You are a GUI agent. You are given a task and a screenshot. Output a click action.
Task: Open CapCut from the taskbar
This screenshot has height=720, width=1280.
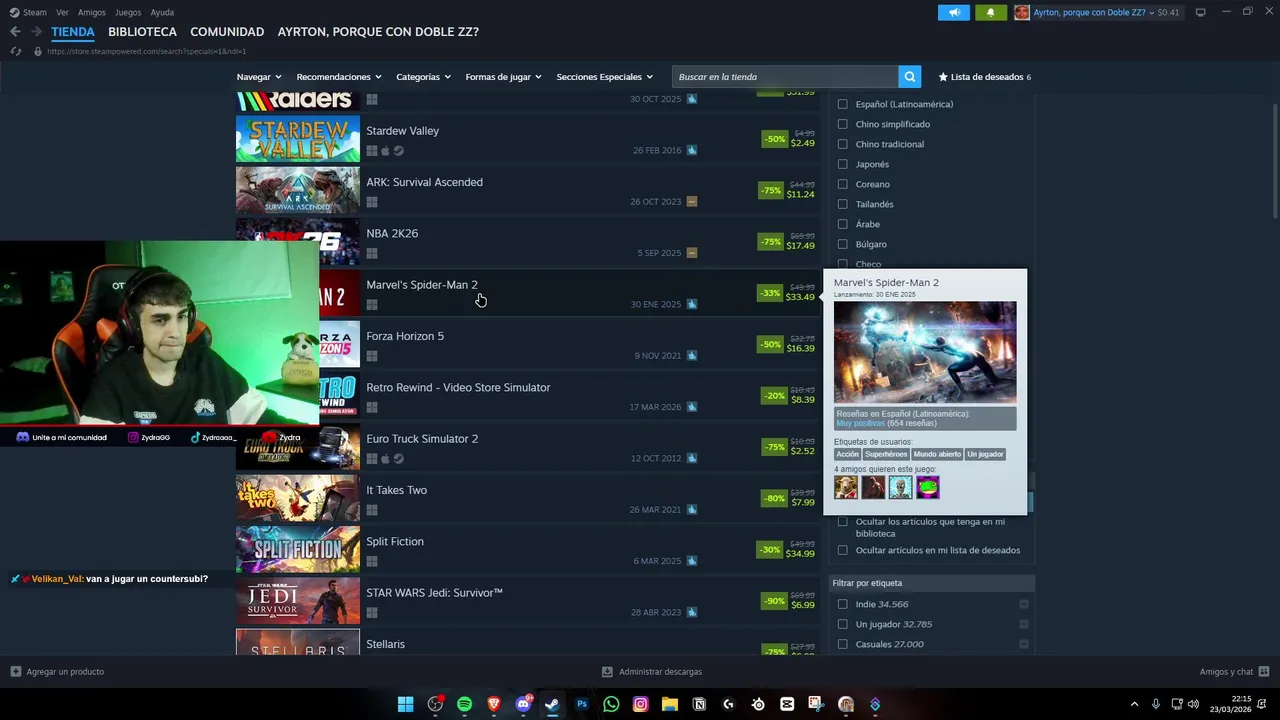(x=787, y=704)
